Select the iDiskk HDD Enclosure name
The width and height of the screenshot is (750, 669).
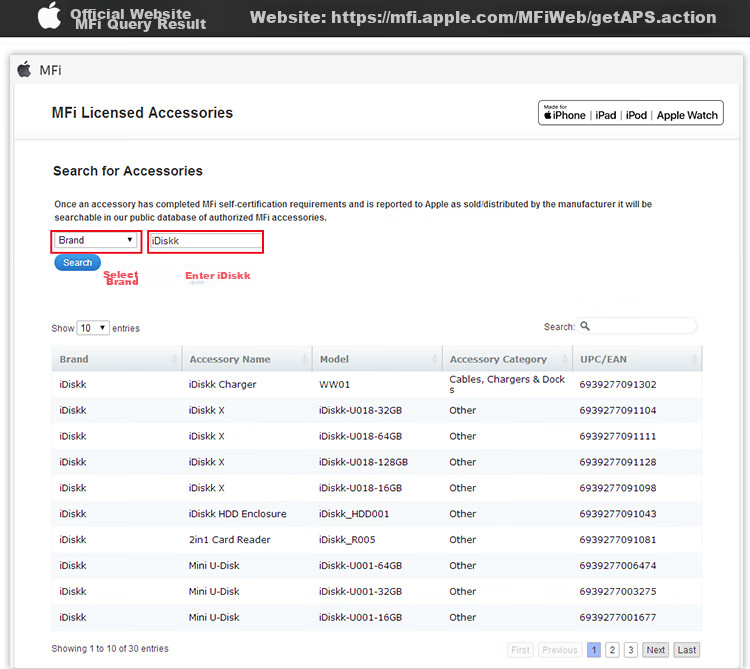pos(238,514)
